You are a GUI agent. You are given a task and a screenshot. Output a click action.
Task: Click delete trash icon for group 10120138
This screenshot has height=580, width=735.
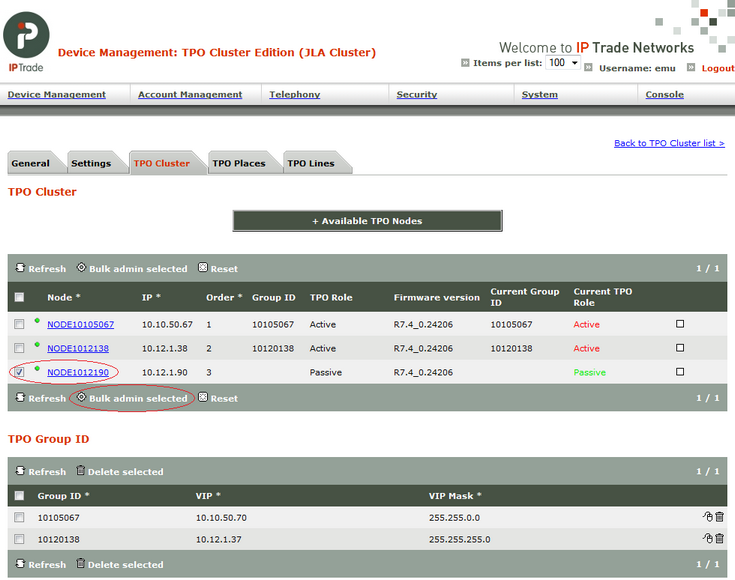click(x=720, y=538)
